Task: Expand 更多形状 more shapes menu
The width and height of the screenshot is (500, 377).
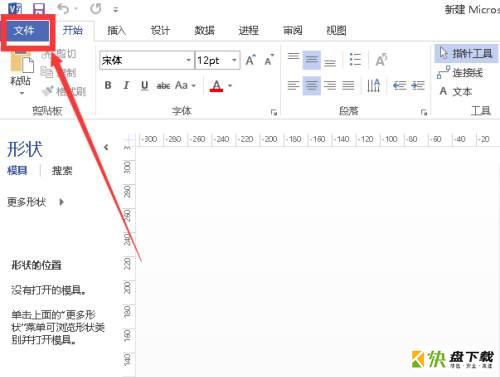Action: click(35, 202)
